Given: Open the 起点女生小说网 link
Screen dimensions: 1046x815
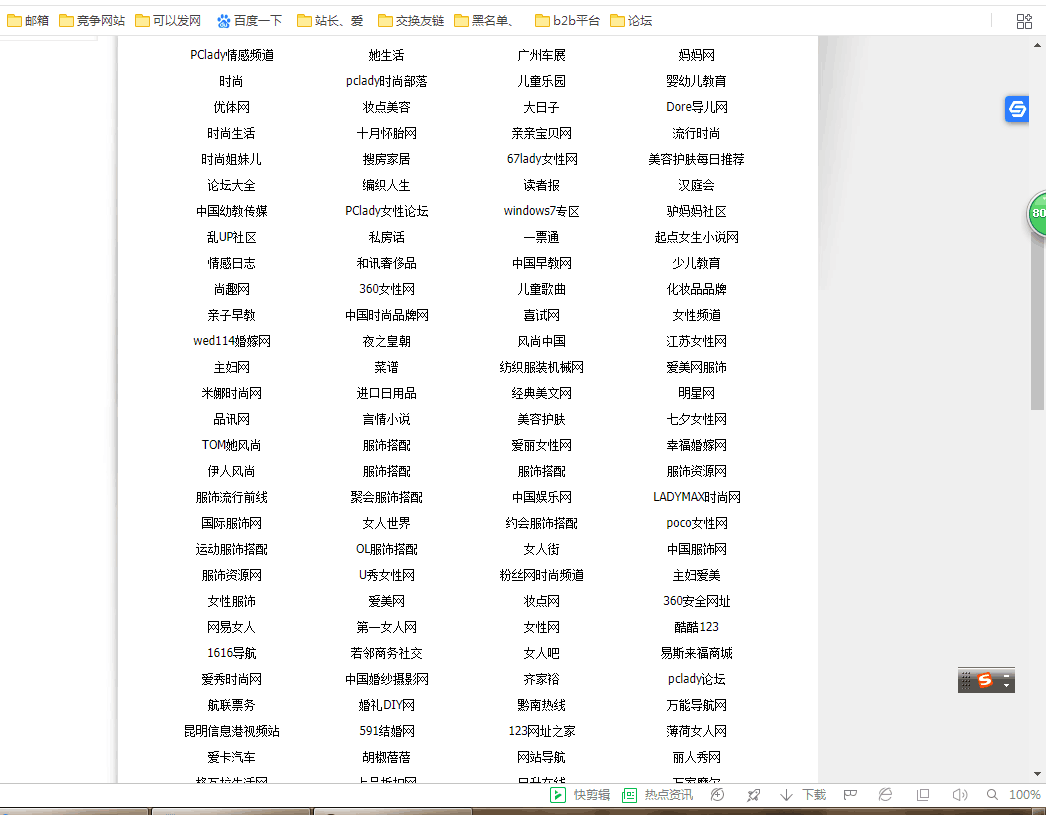Looking at the screenshot, I should coord(696,237).
